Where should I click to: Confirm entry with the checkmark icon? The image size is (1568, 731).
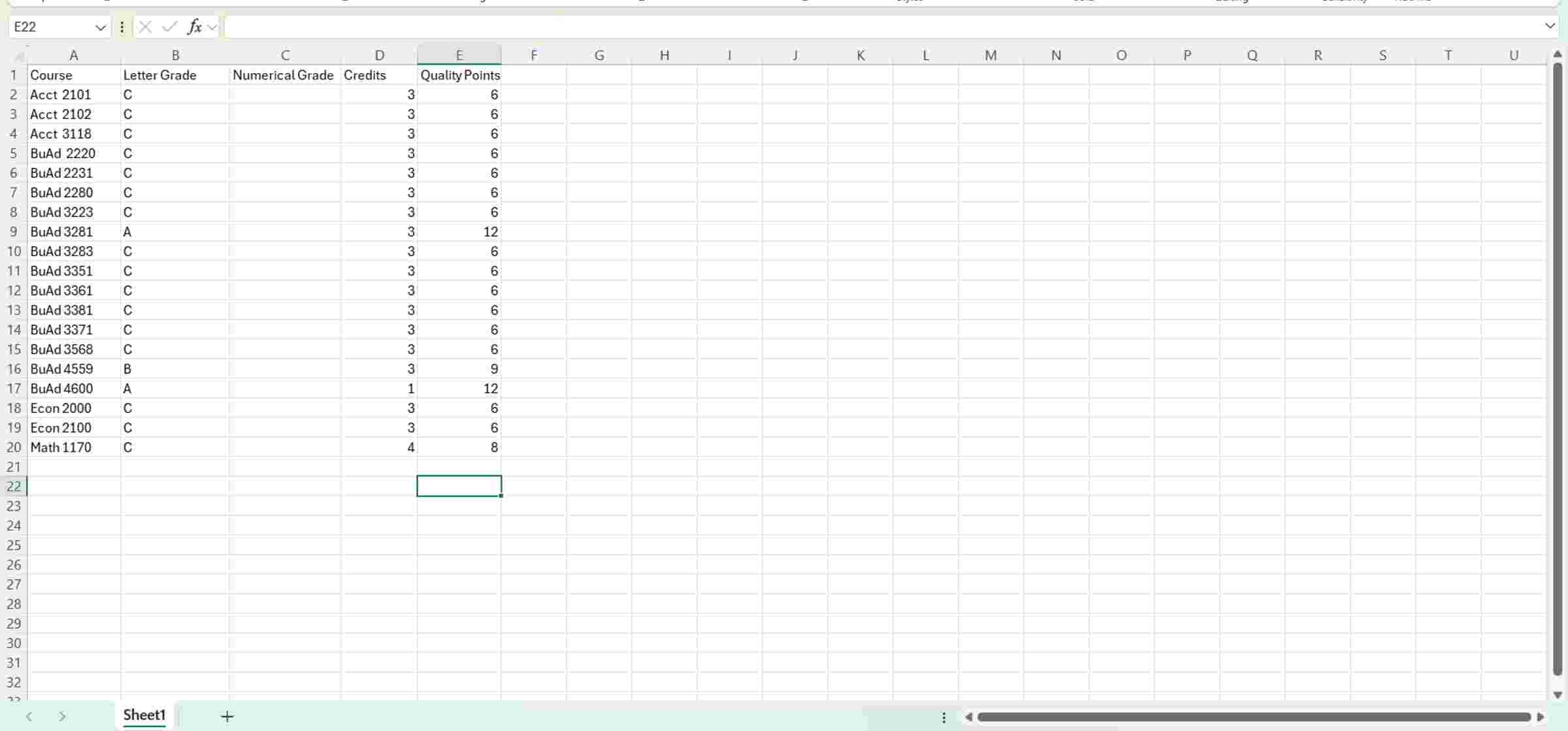[x=170, y=27]
